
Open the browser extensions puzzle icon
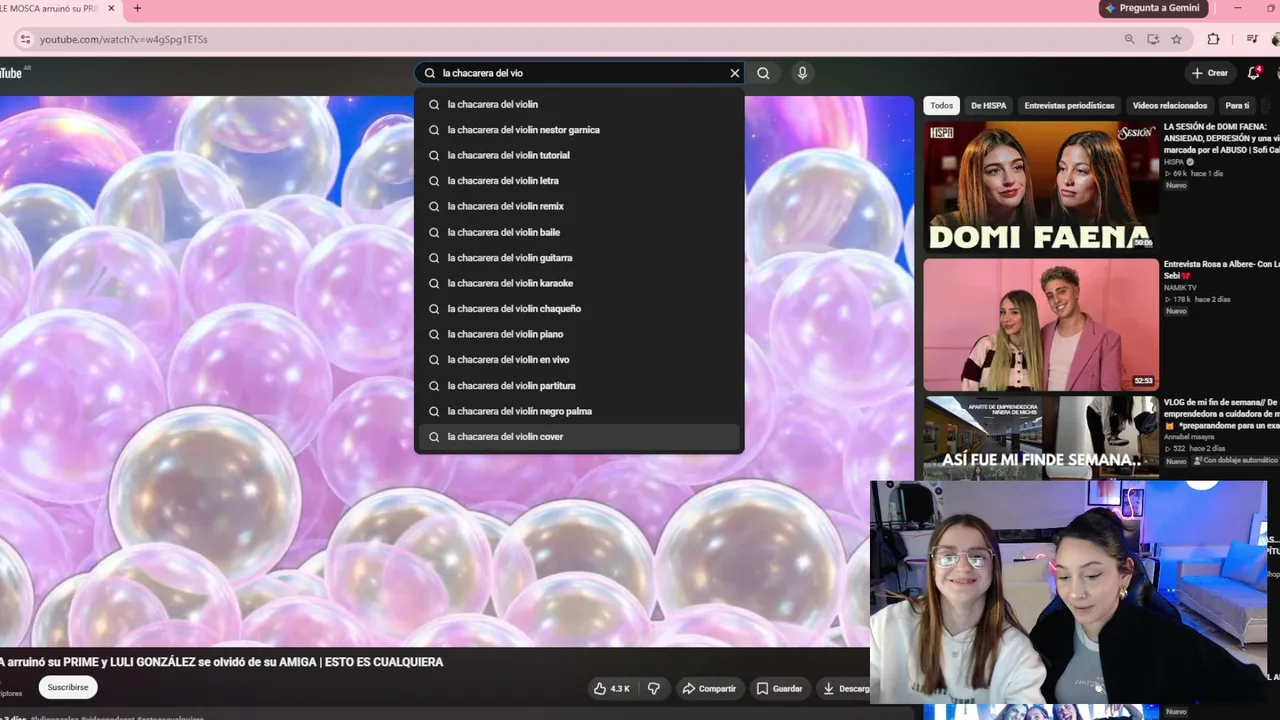(x=1213, y=39)
